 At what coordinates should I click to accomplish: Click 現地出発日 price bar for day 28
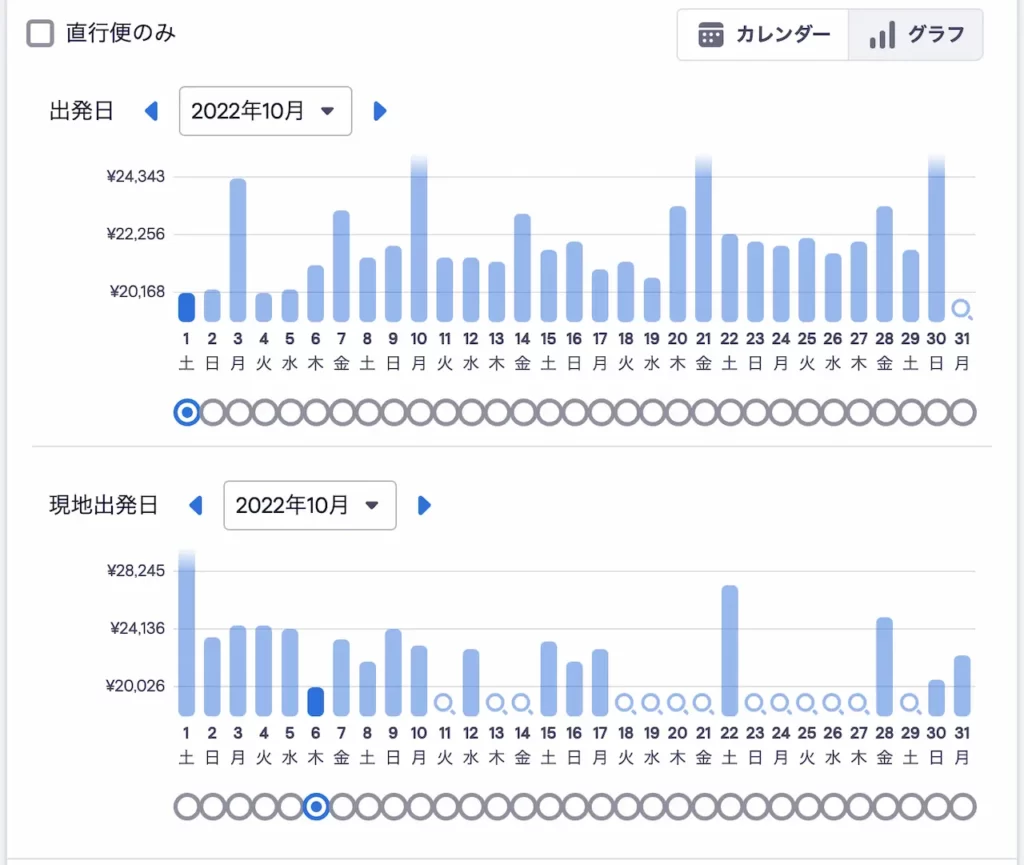(884, 667)
